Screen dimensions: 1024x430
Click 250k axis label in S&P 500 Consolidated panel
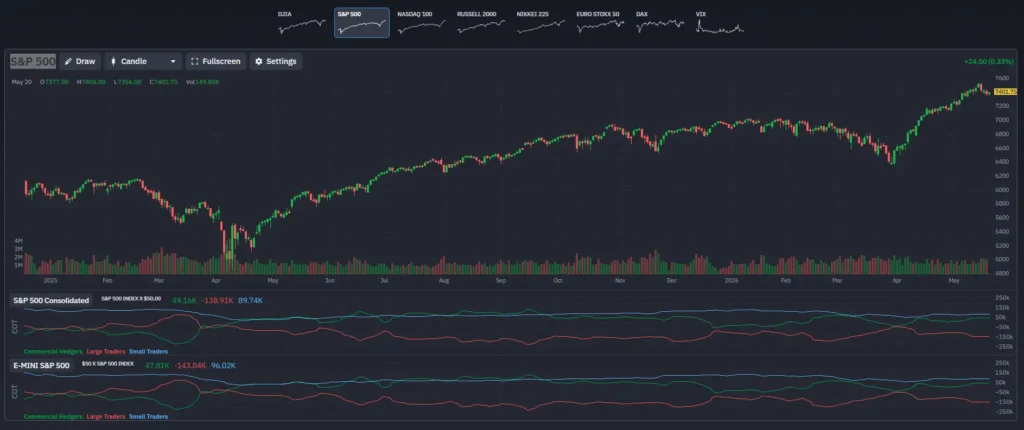[x=1001, y=297]
